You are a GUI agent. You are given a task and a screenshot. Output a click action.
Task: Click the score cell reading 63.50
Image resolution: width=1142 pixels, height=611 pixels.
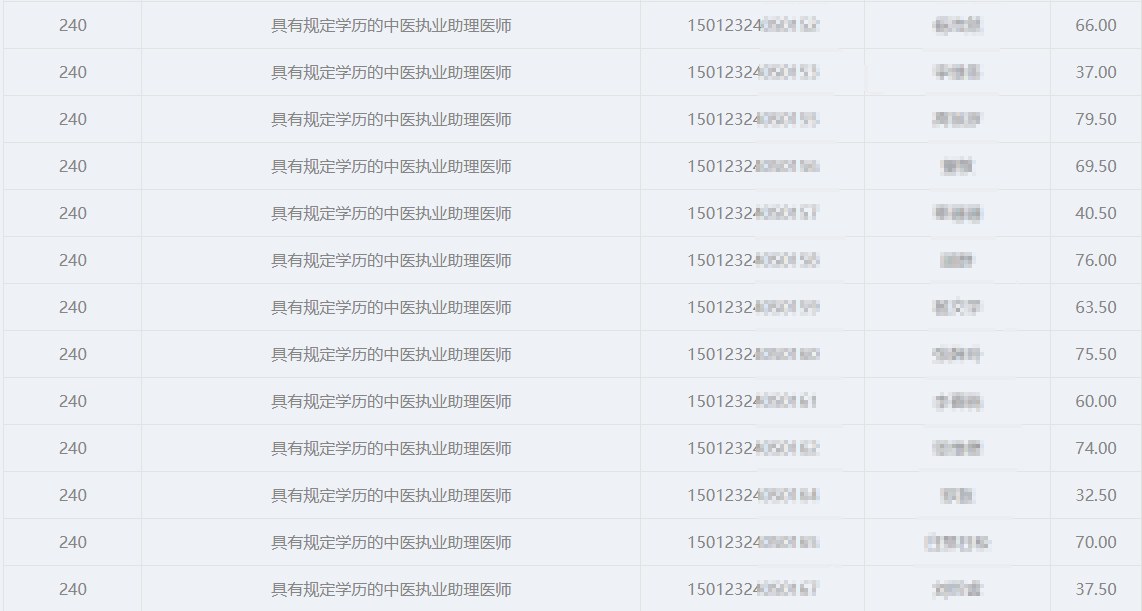[x=1095, y=307]
